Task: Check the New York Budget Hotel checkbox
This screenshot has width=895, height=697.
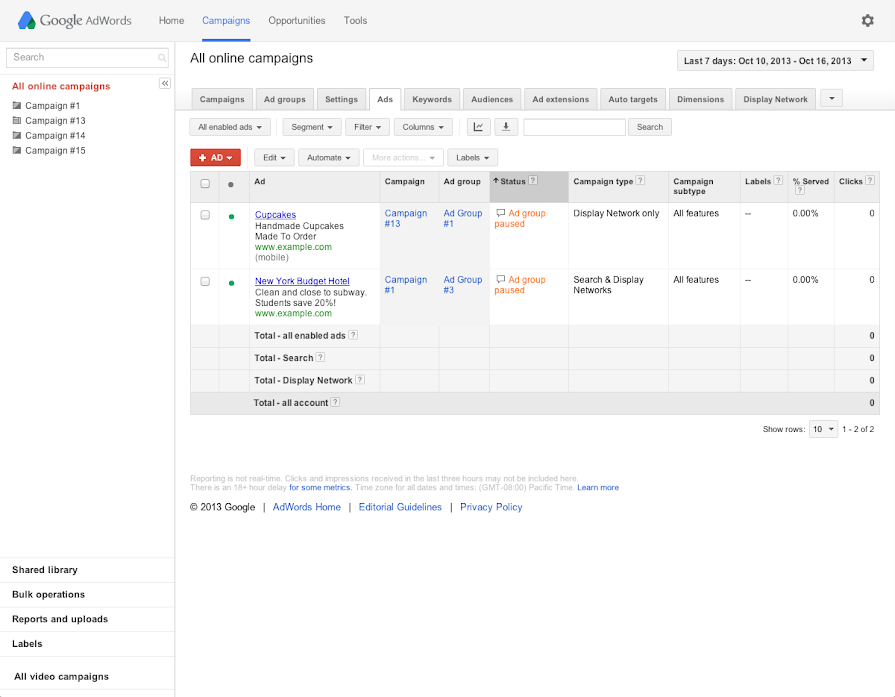Action: point(205,282)
